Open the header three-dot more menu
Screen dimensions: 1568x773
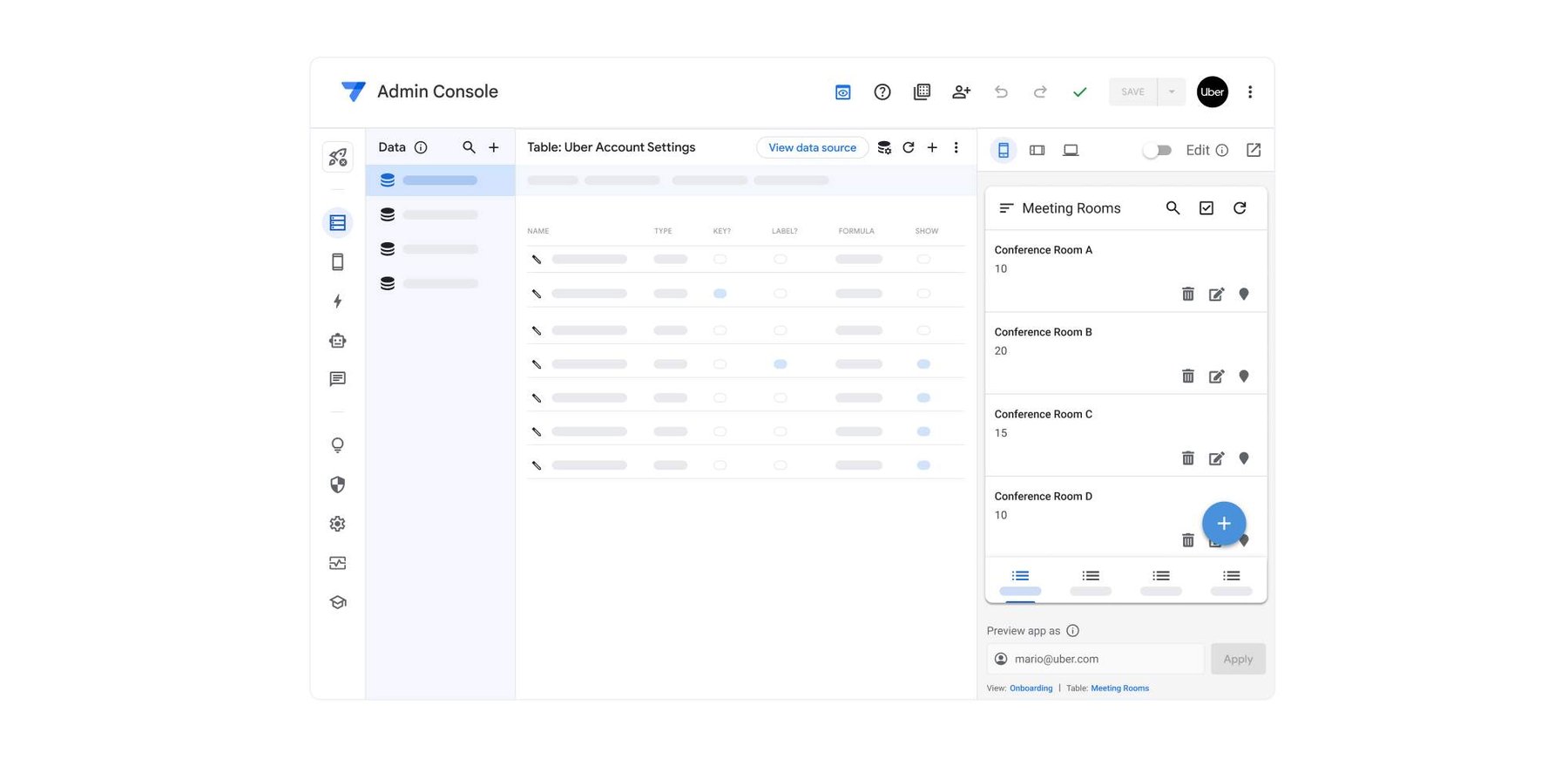click(x=1250, y=92)
